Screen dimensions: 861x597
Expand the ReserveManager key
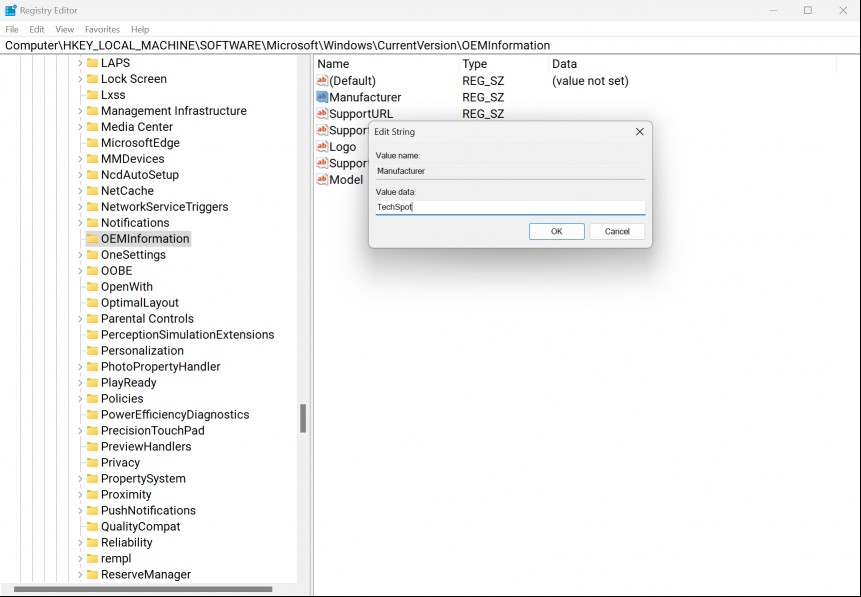point(80,574)
